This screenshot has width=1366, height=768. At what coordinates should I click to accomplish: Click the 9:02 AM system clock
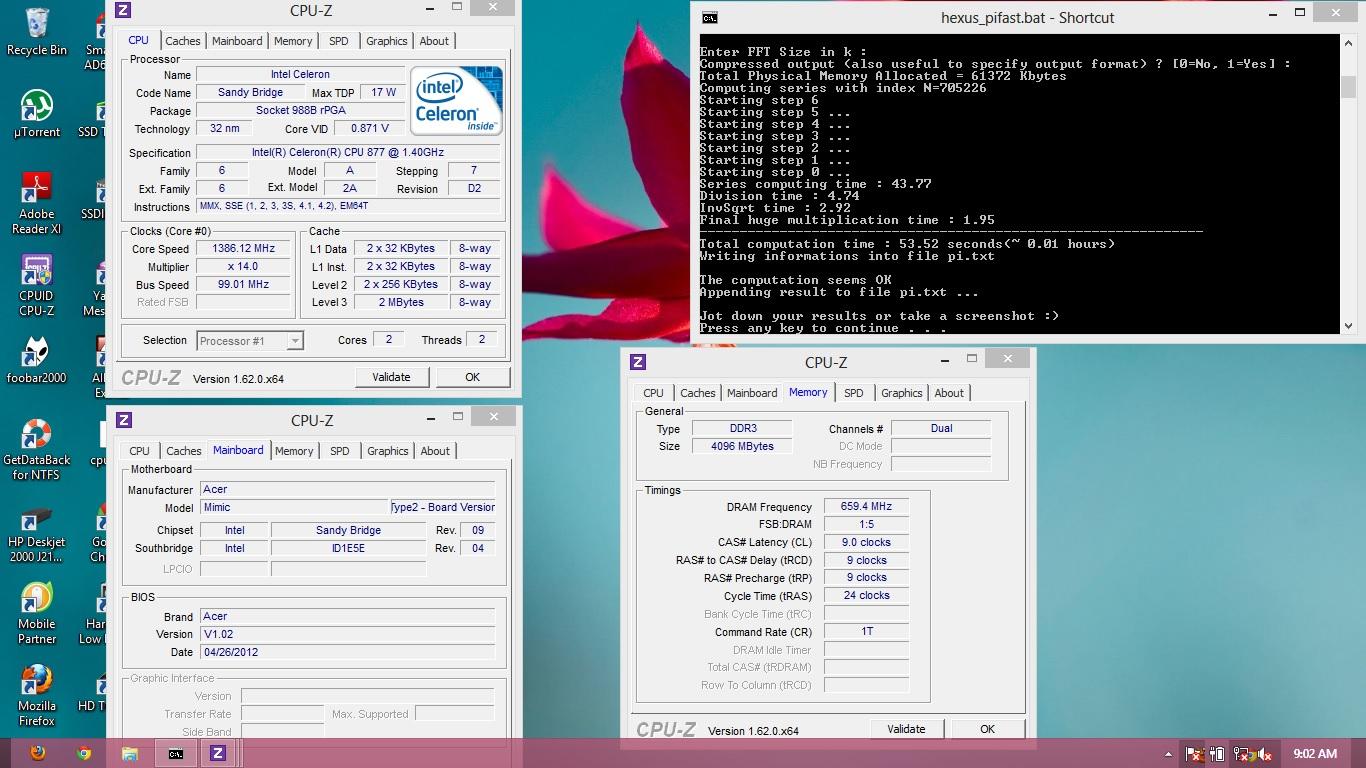(1315, 754)
